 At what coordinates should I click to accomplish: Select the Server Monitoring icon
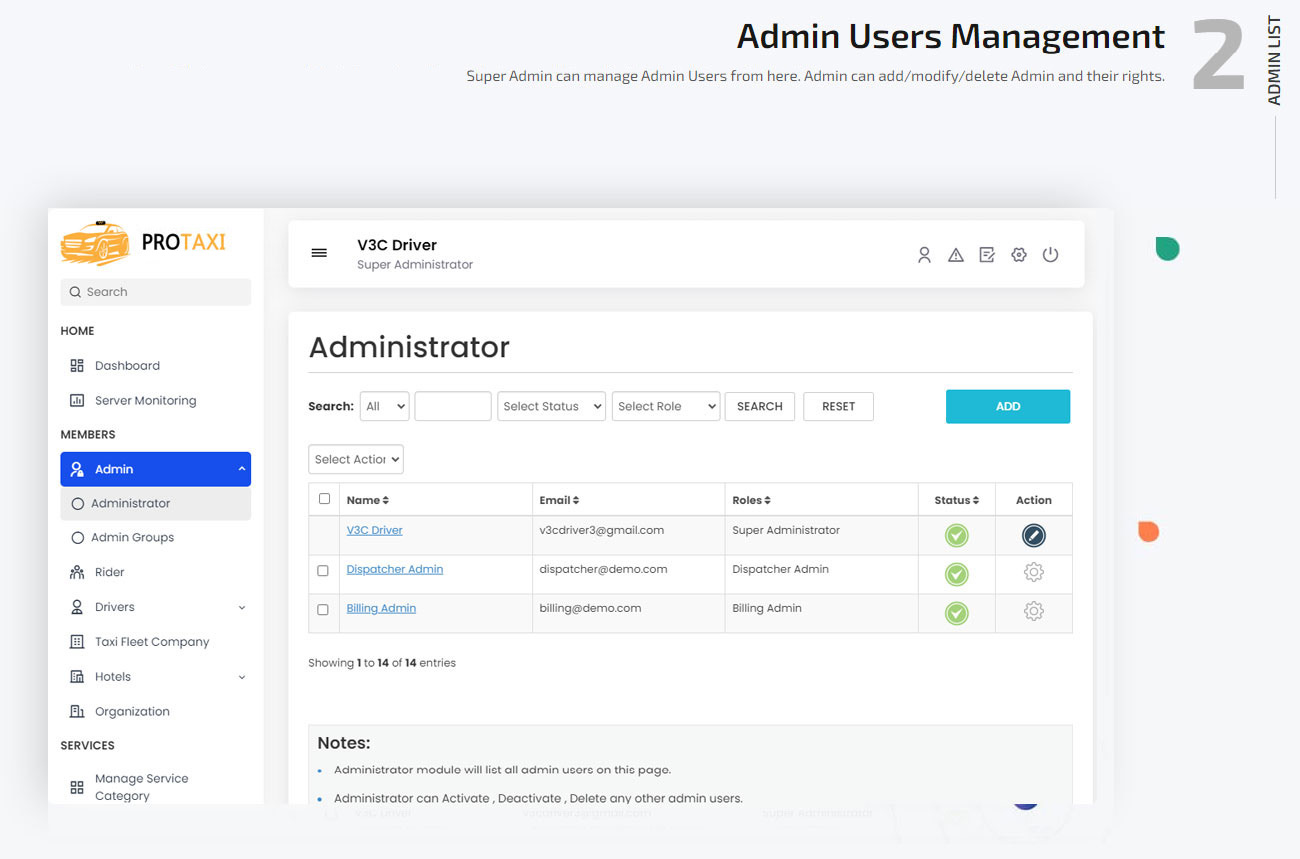(76, 400)
